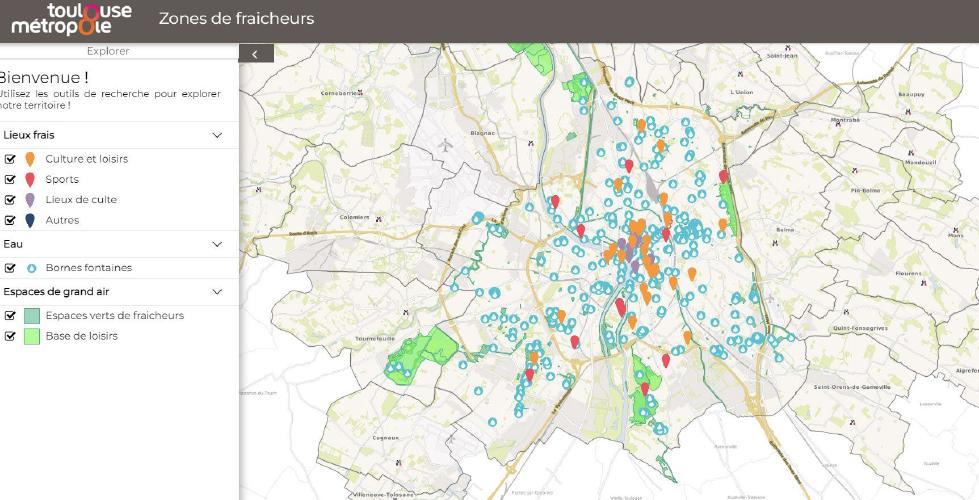Click the town symbol above the Tournefeuille label
Image resolution: width=979 pixels, height=500 pixels.
(x=406, y=311)
